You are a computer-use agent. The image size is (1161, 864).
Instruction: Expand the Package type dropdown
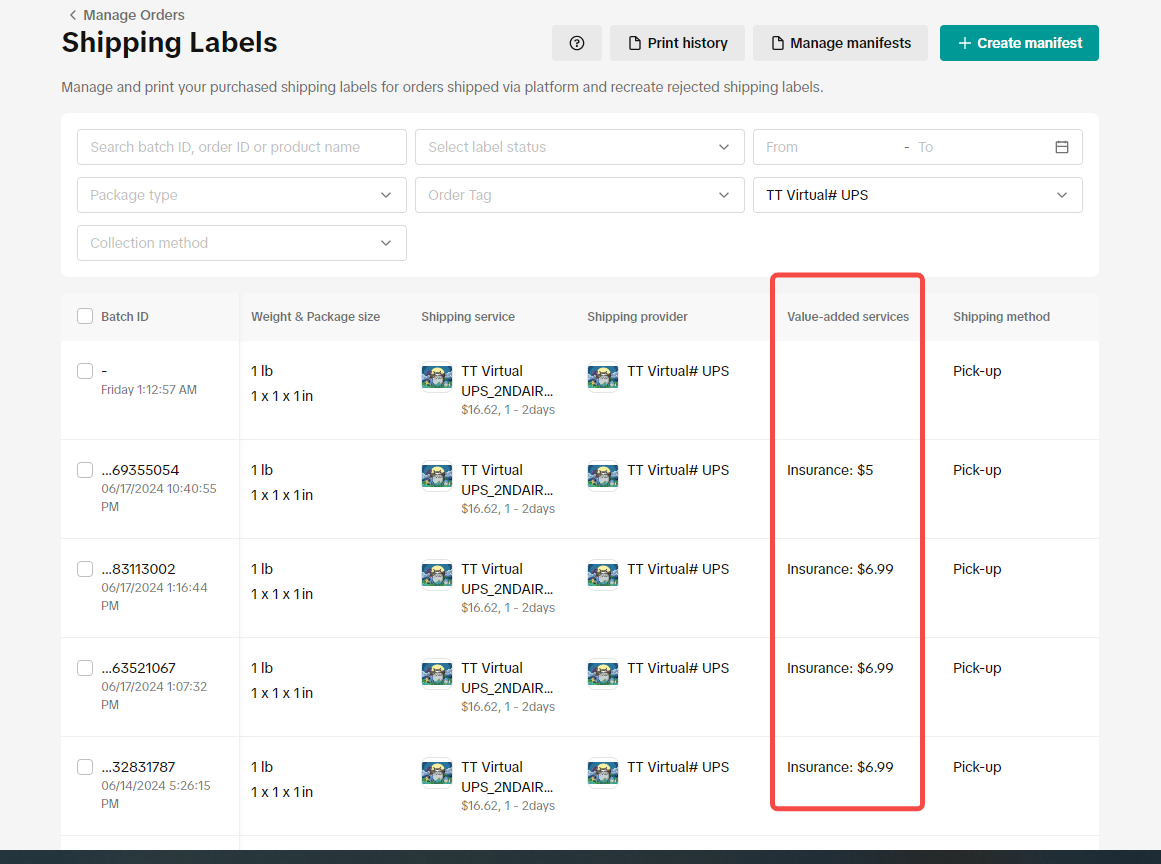coord(241,195)
